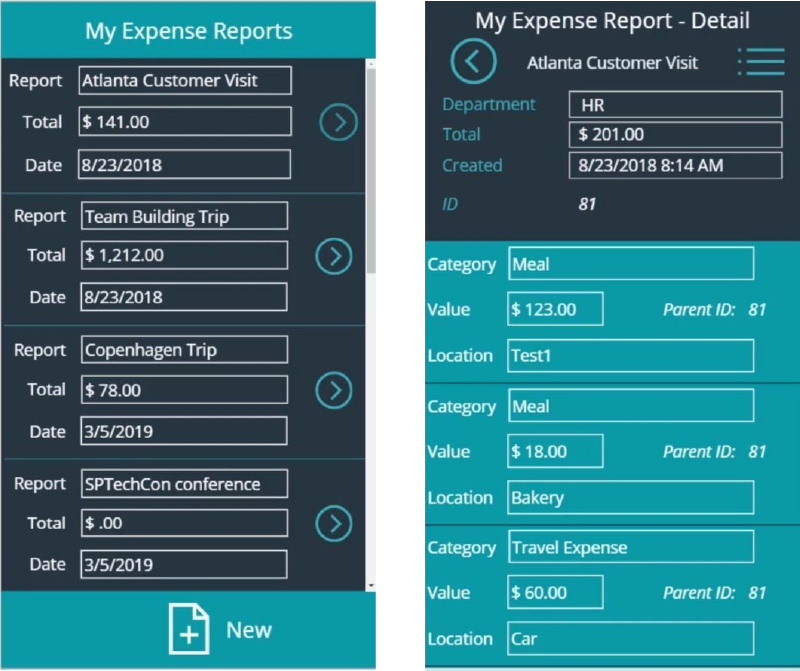Screen dimensions: 800x671
Task: Click the Department HR field
Action: [x=676, y=105]
